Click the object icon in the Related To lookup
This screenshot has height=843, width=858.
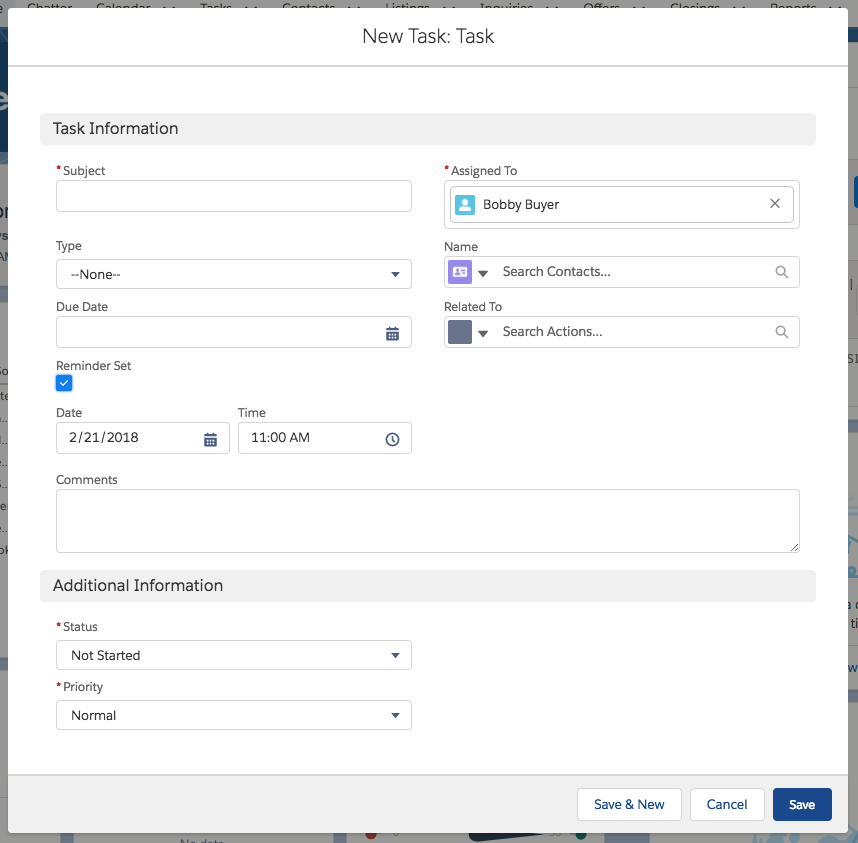coord(460,332)
